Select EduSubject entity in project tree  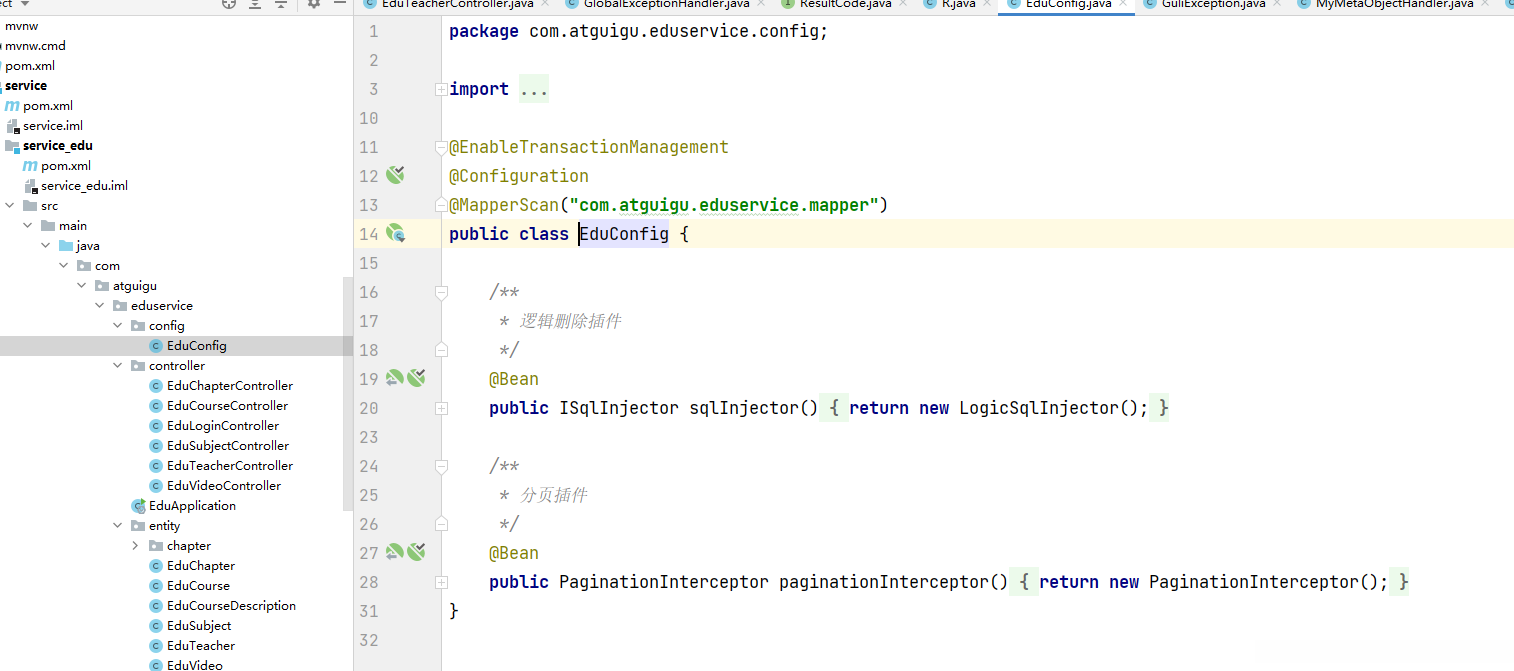199,626
